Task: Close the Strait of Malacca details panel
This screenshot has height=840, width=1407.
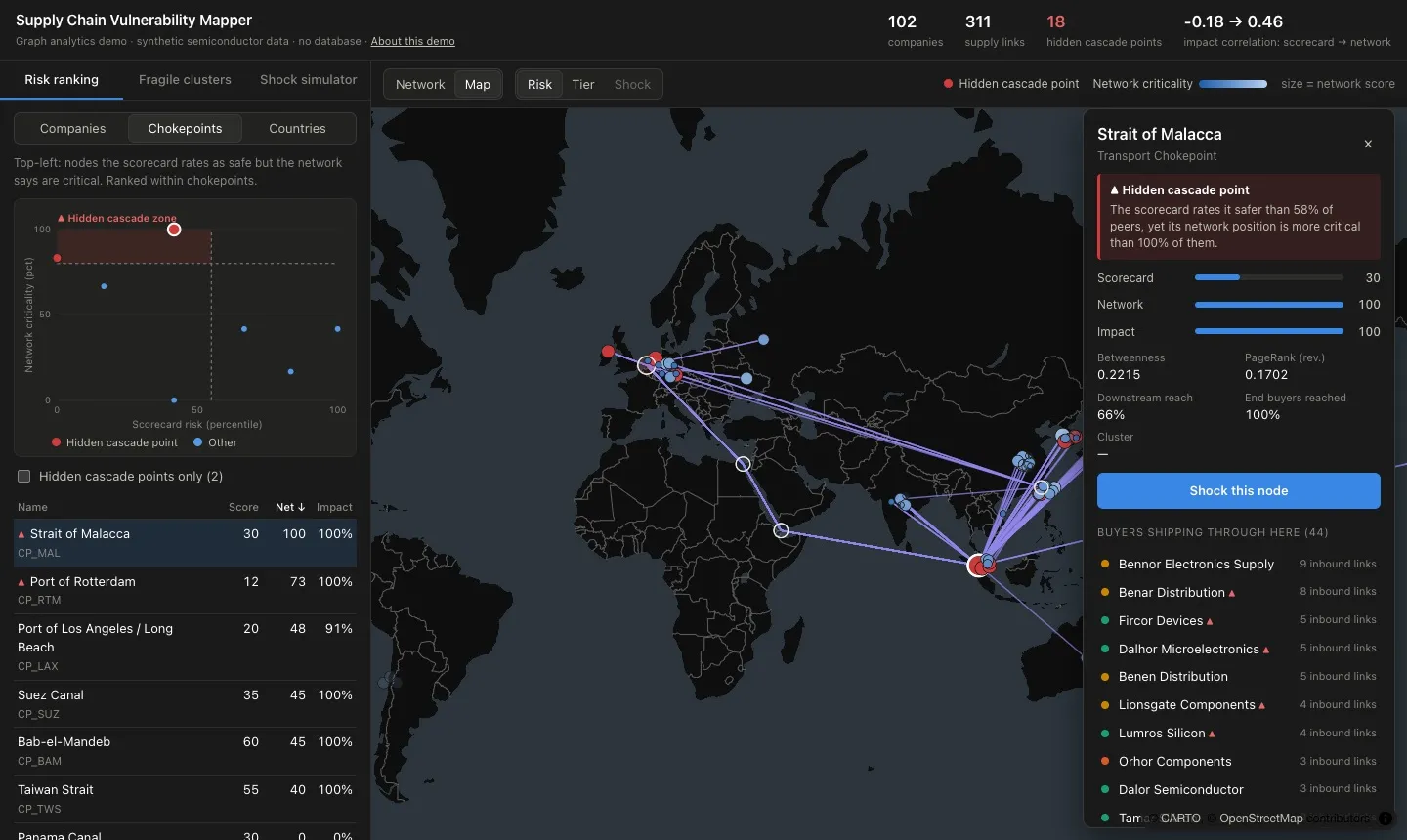Action: [x=1368, y=144]
